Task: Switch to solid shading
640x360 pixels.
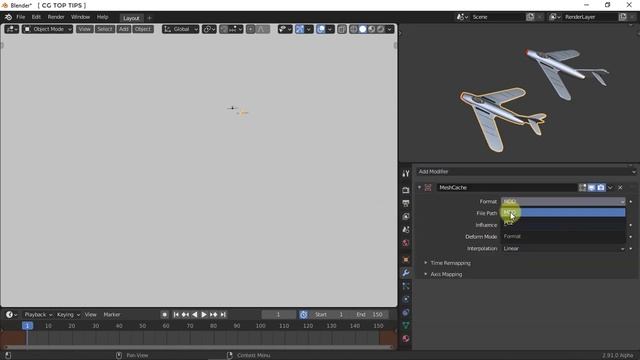Action: click(x=362, y=29)
